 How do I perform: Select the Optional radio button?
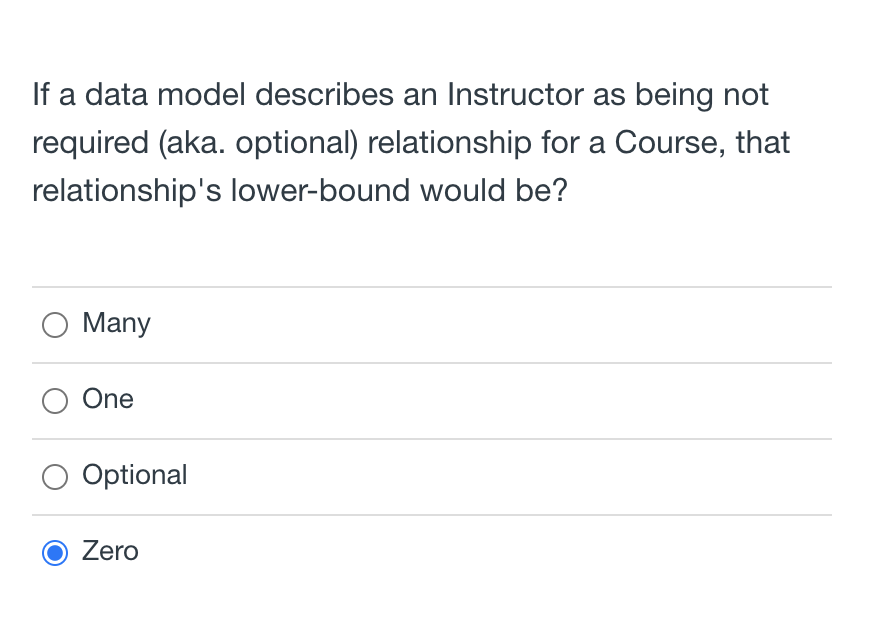[x=55, y=476]
